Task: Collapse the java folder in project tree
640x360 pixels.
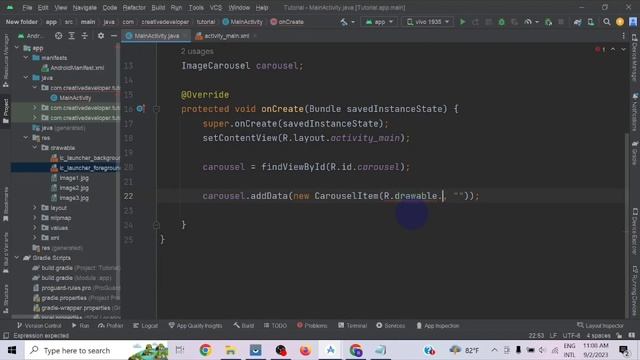Action: pyautogui.click(x=26, y=78)
